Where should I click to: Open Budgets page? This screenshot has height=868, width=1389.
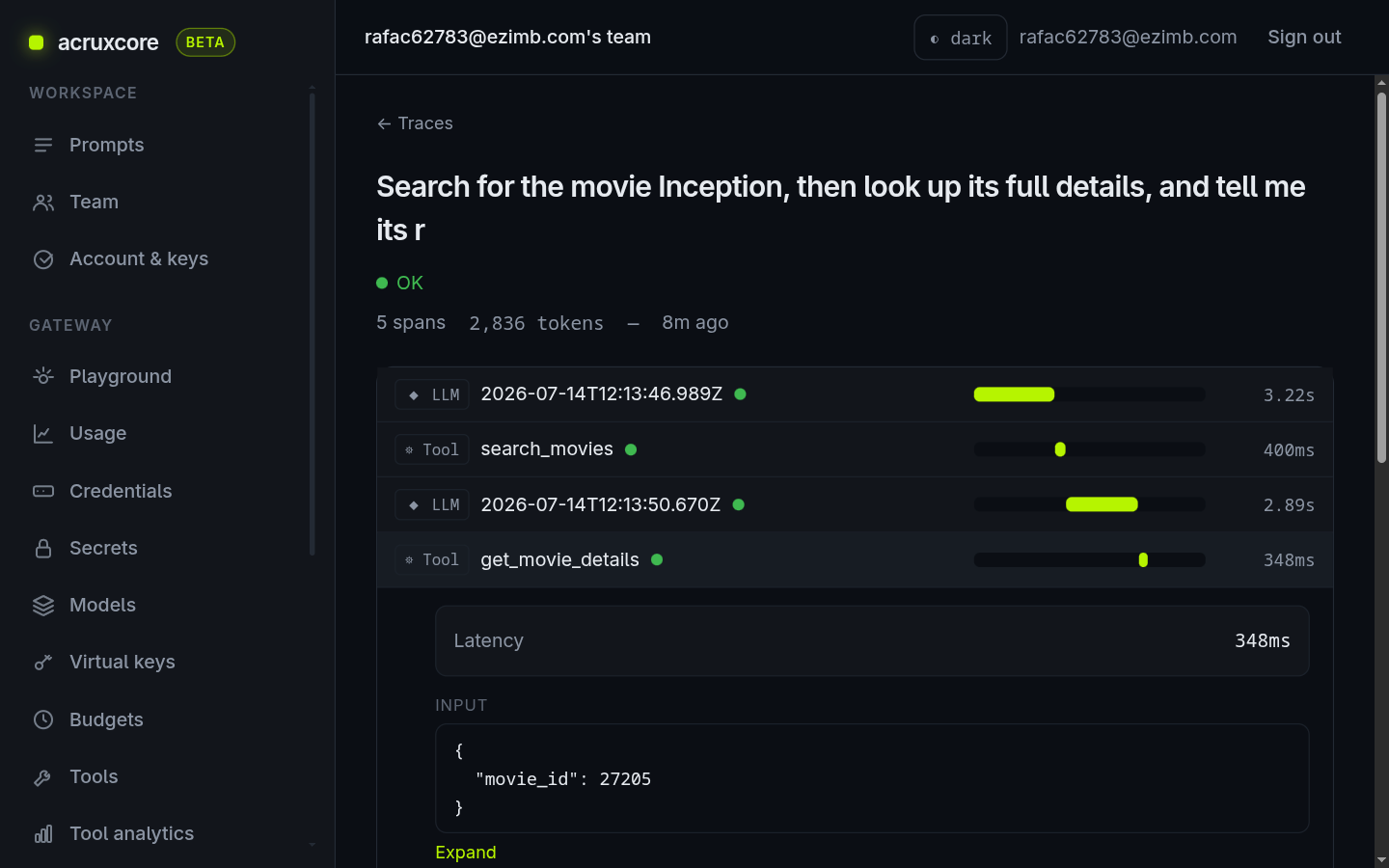106,719
